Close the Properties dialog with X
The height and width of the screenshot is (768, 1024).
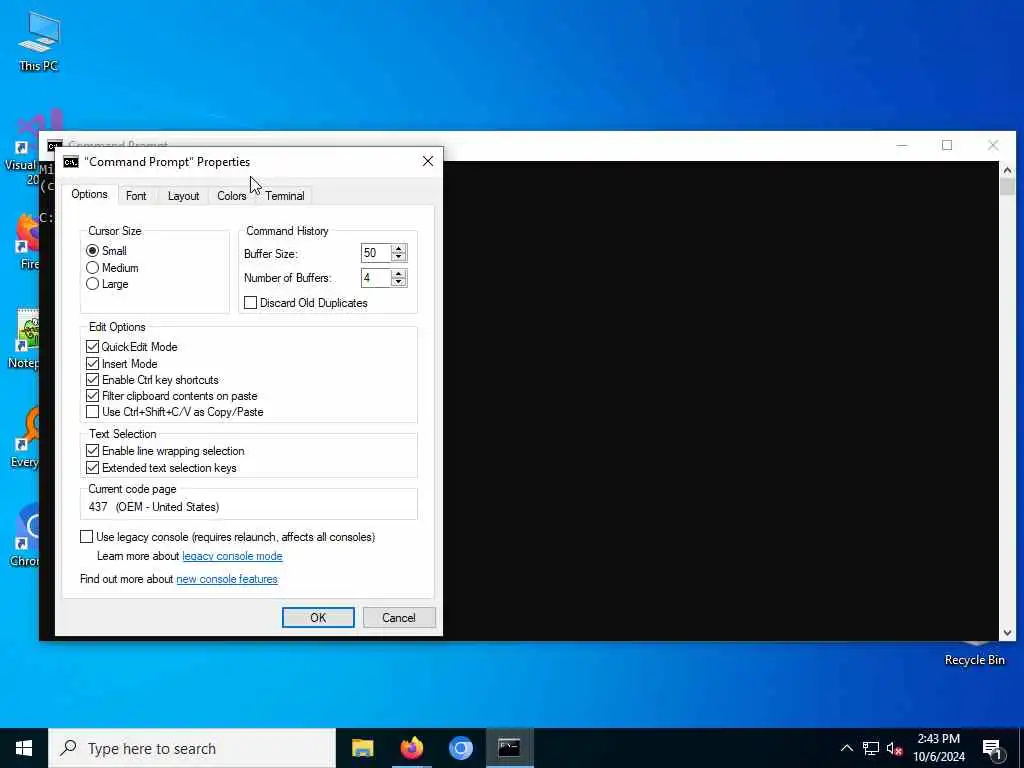428,161
